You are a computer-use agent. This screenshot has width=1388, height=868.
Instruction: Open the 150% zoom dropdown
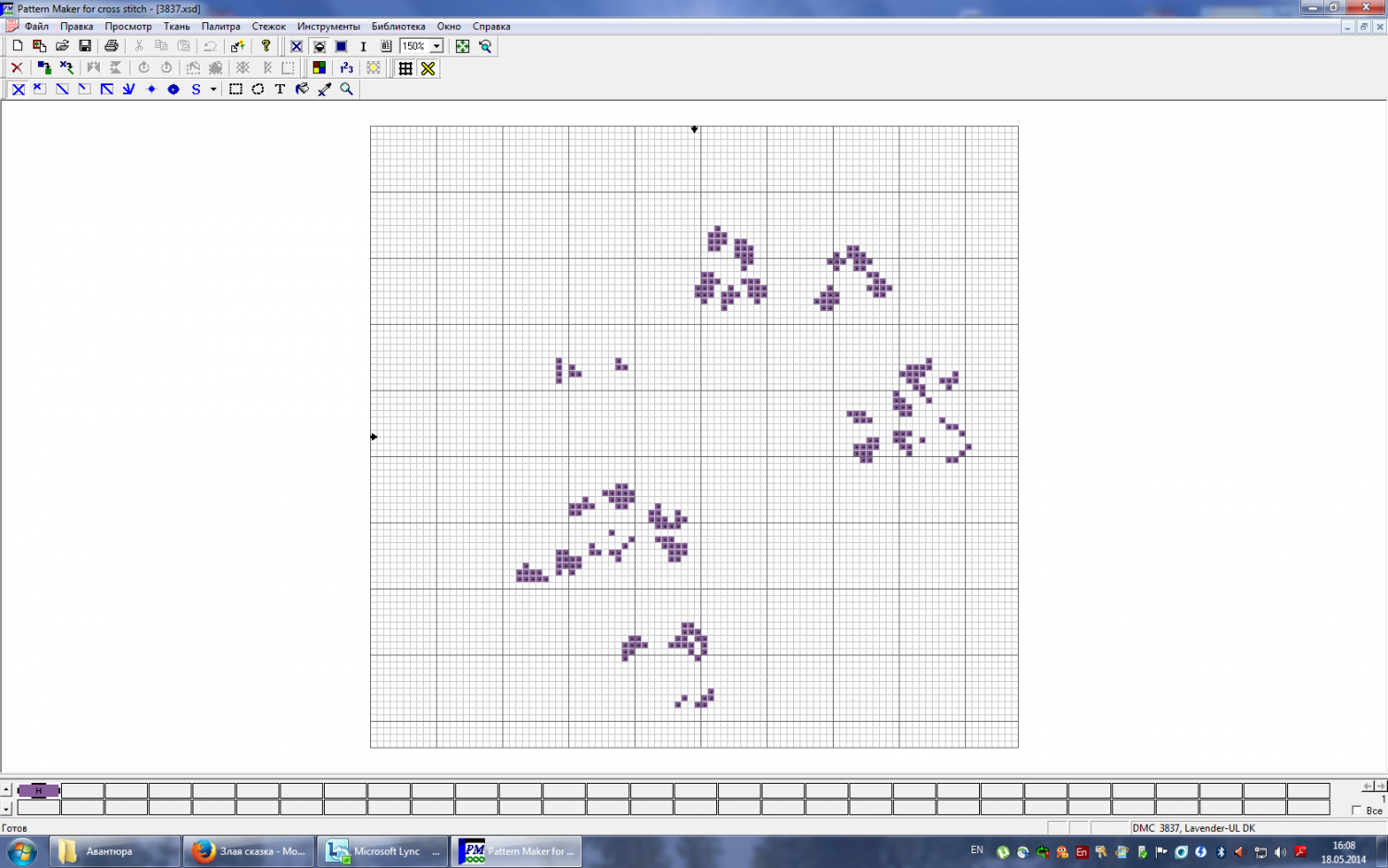pyautogui.click(x=436, y=46)
